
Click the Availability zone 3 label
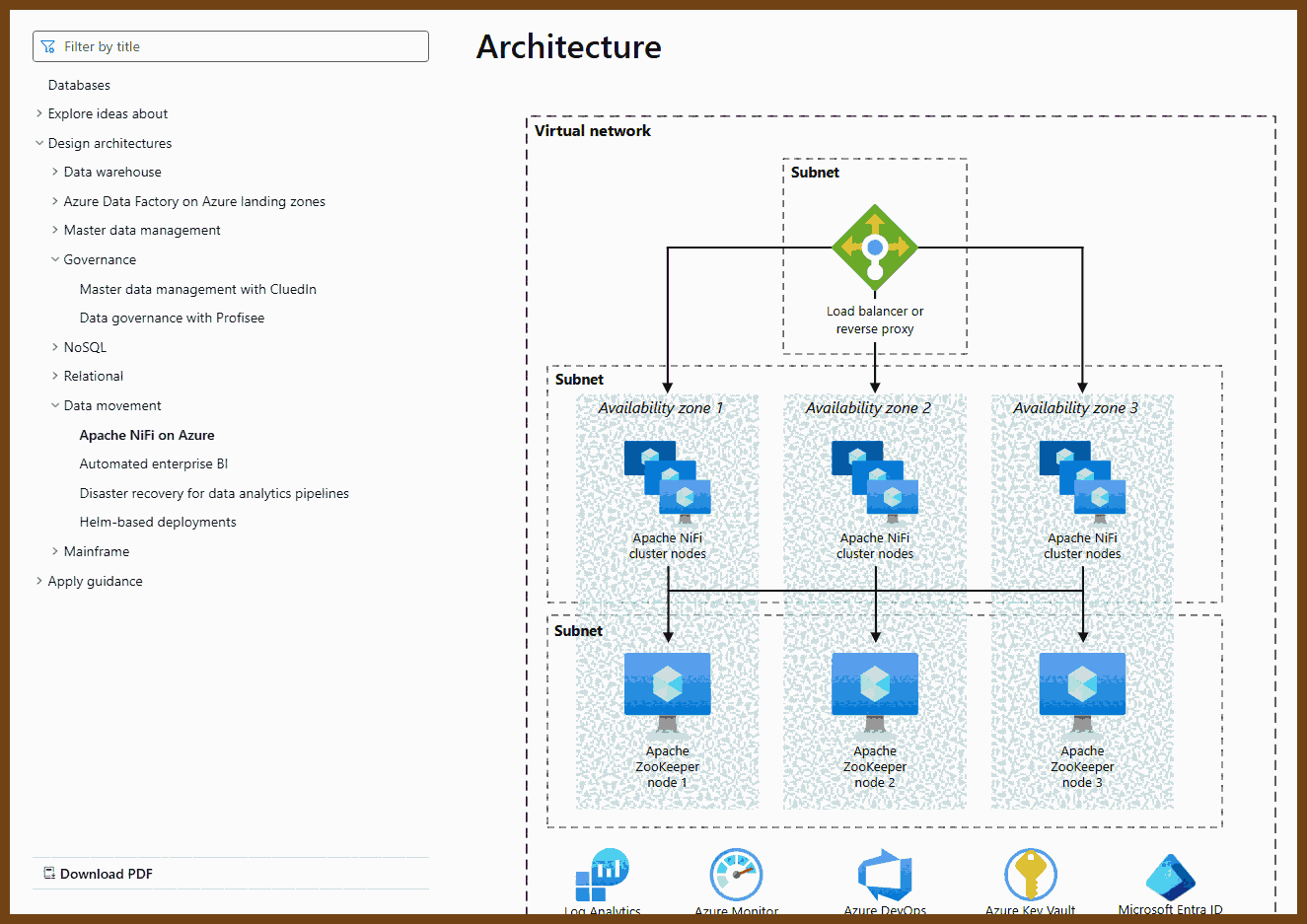[x=1075, y=407]
